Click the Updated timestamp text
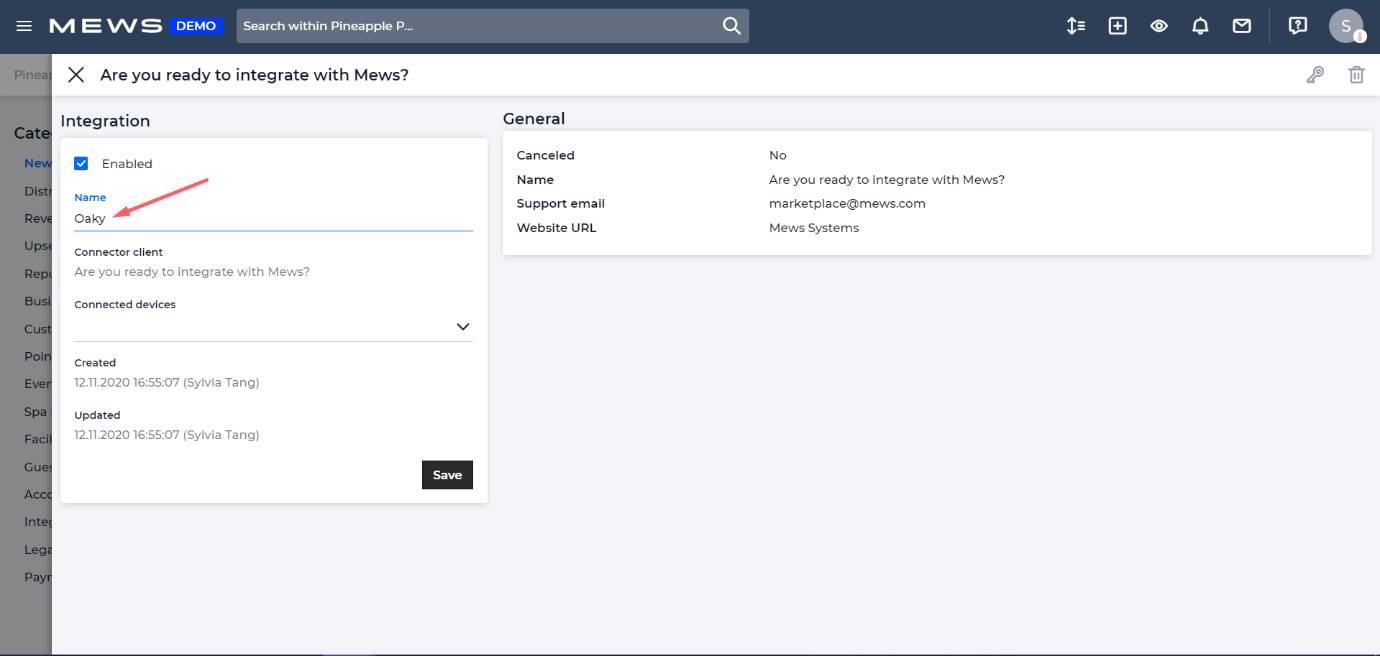This screenshot has width=1380, height=656. pos(167,435)
